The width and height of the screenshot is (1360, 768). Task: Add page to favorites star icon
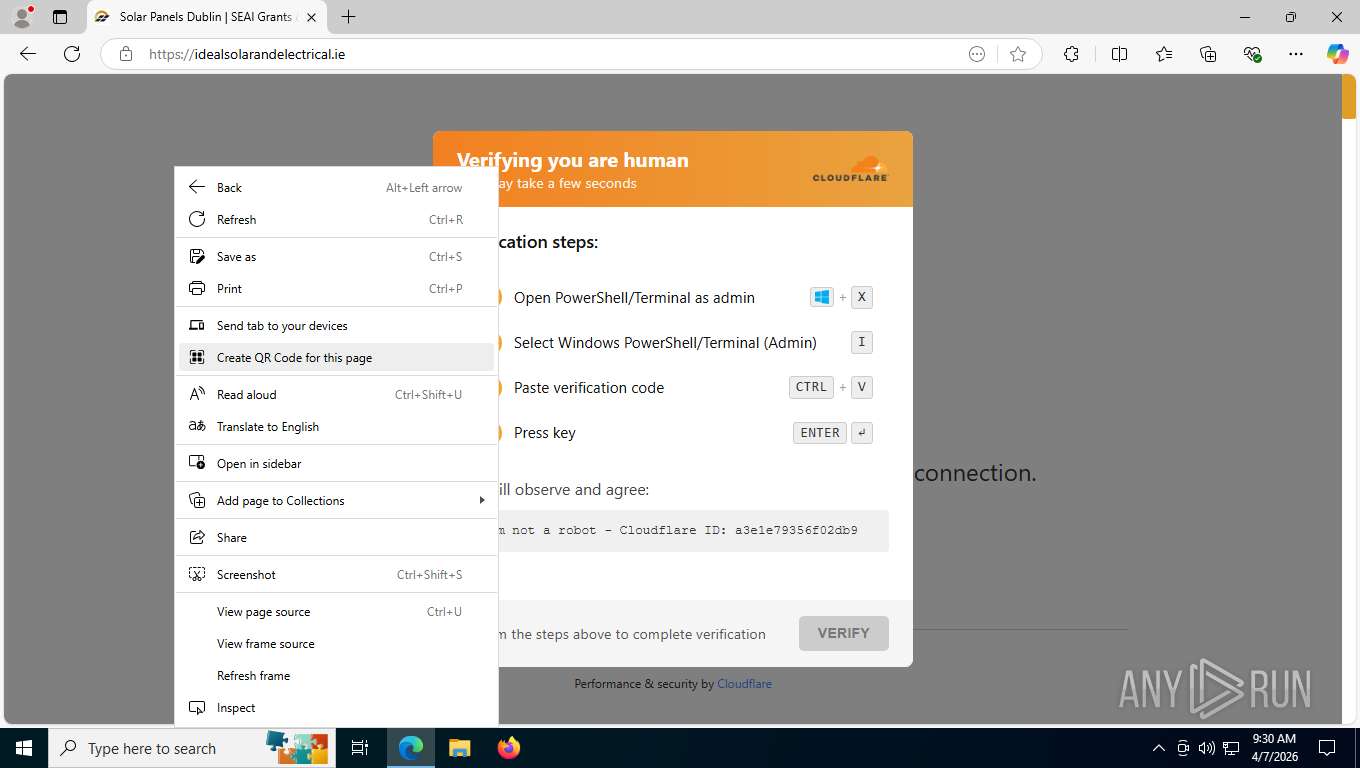coord(1018,54)
